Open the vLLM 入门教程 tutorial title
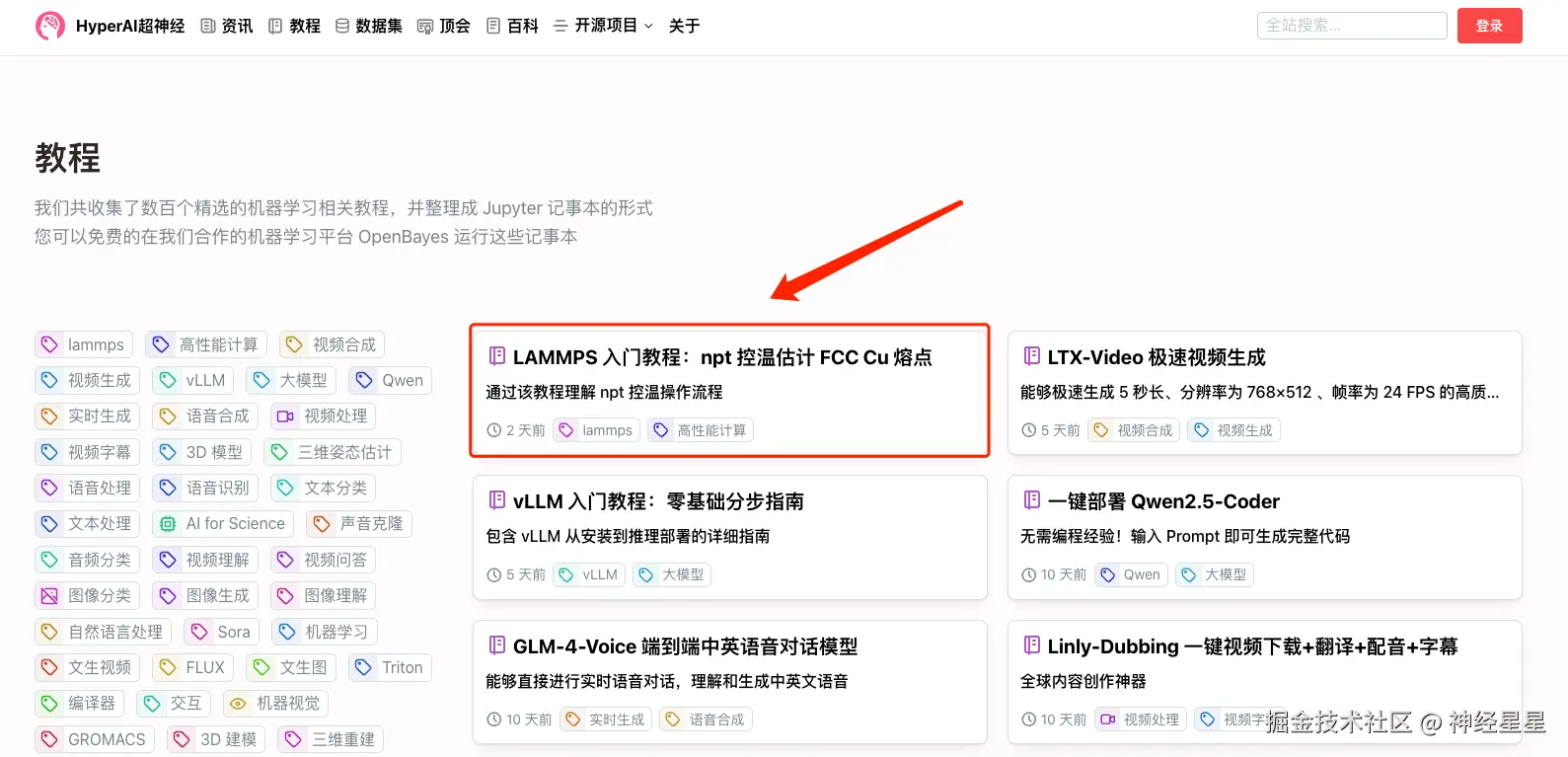This screenshot has width=1568, height=757. [x=658, y=501]
